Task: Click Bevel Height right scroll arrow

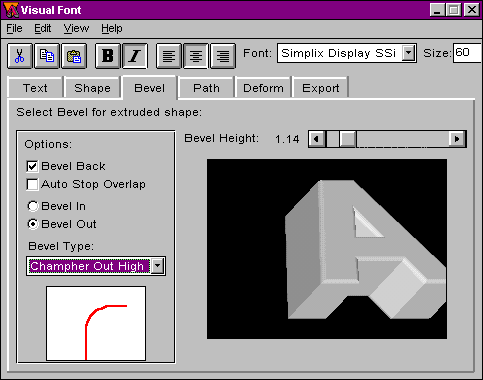Action: [457, 139]
